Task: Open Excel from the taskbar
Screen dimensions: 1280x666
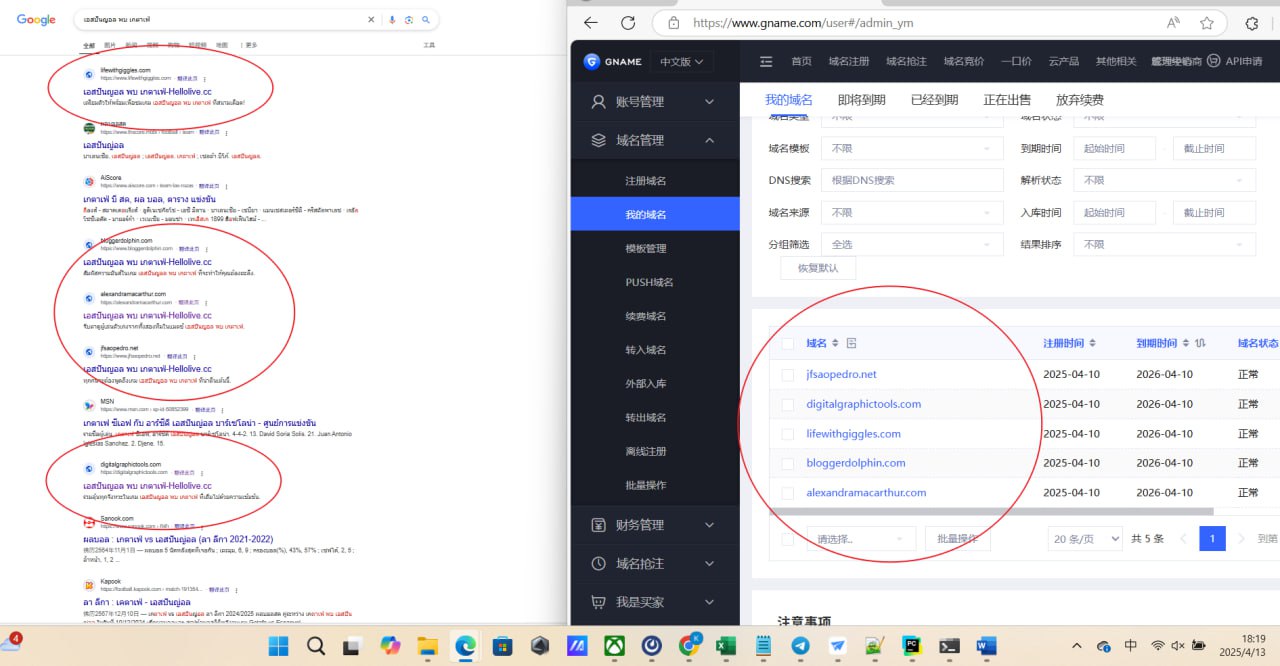Action: [x=726, y=646]
